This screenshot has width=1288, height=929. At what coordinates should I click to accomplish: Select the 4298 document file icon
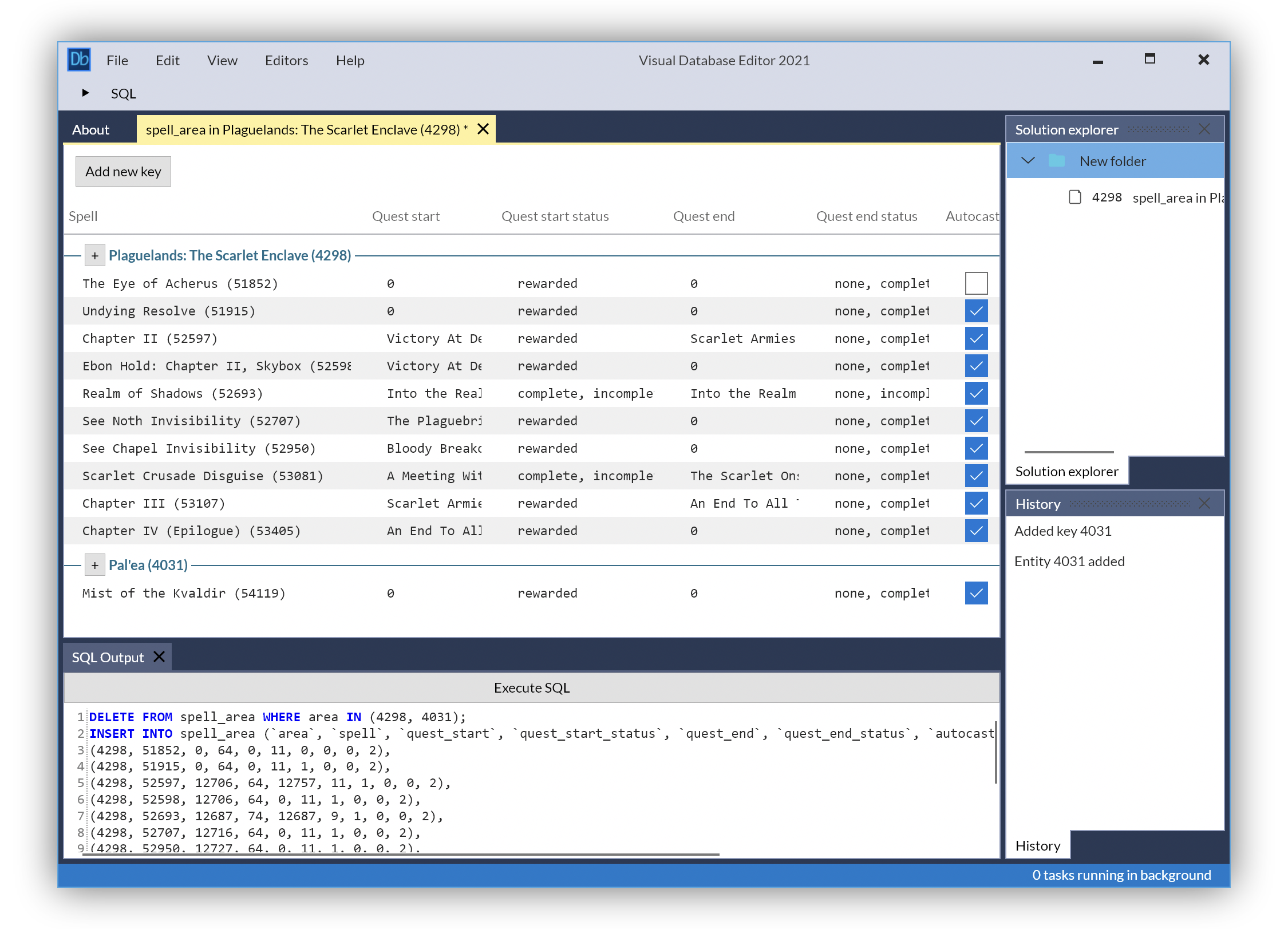(1074, 197)
